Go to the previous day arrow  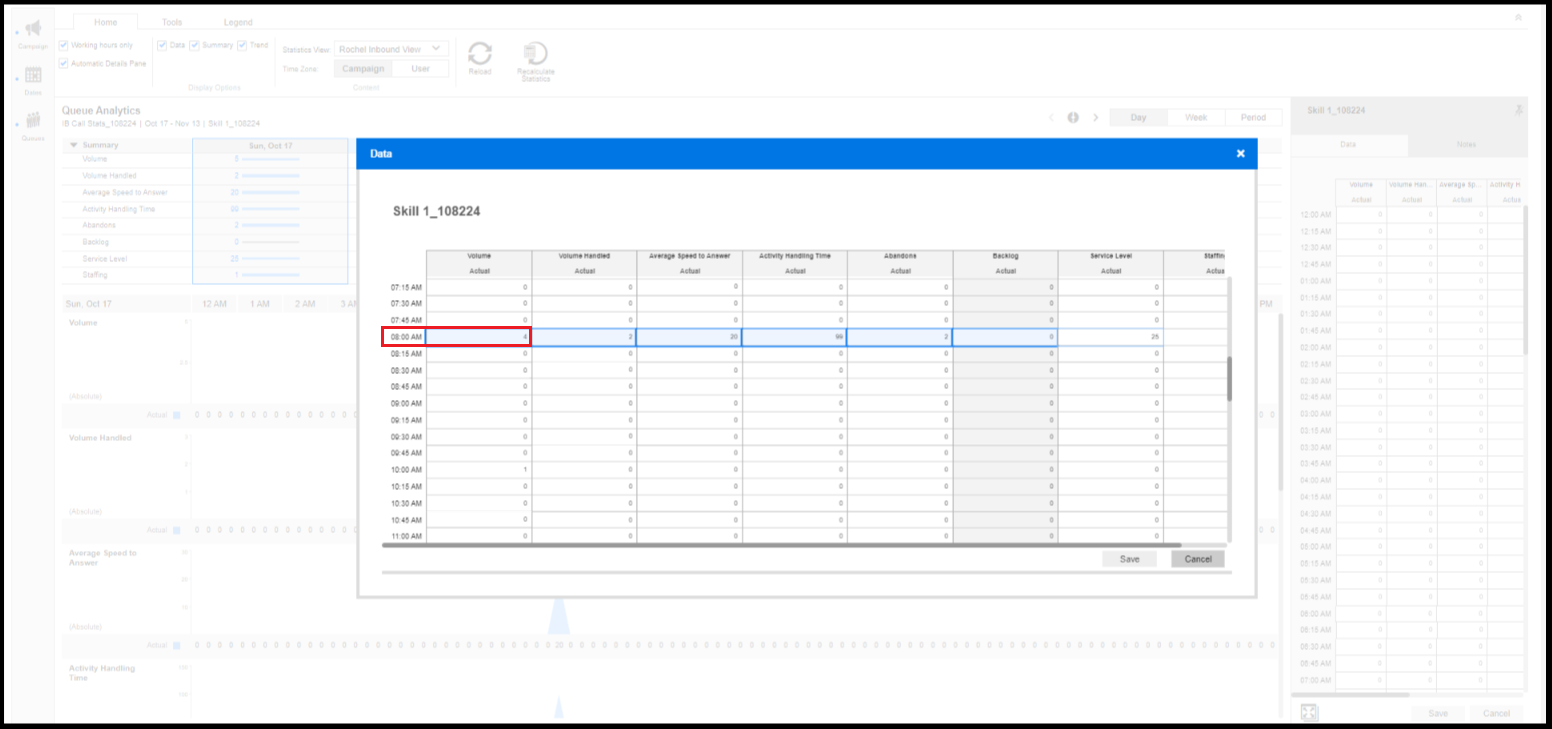click(x=1051, y=117)
